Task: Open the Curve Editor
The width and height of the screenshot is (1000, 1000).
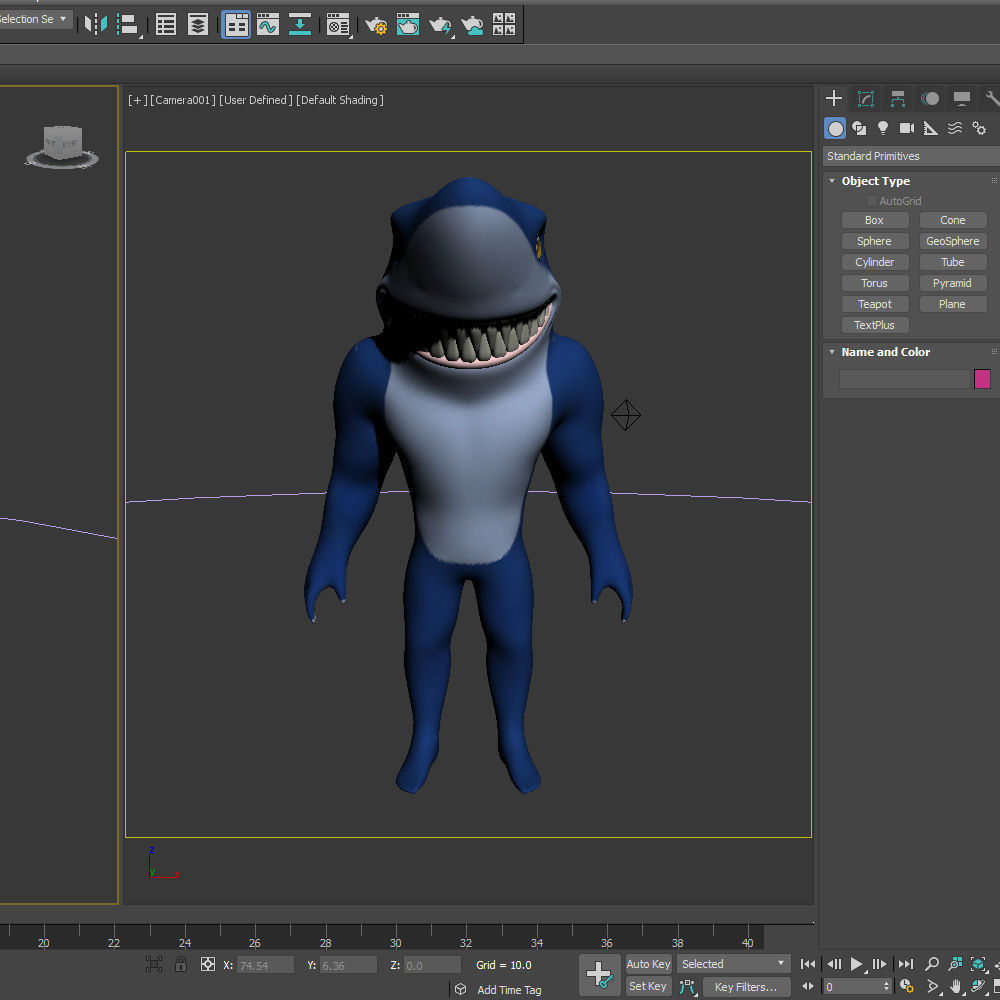Action: tap(268, 25)
